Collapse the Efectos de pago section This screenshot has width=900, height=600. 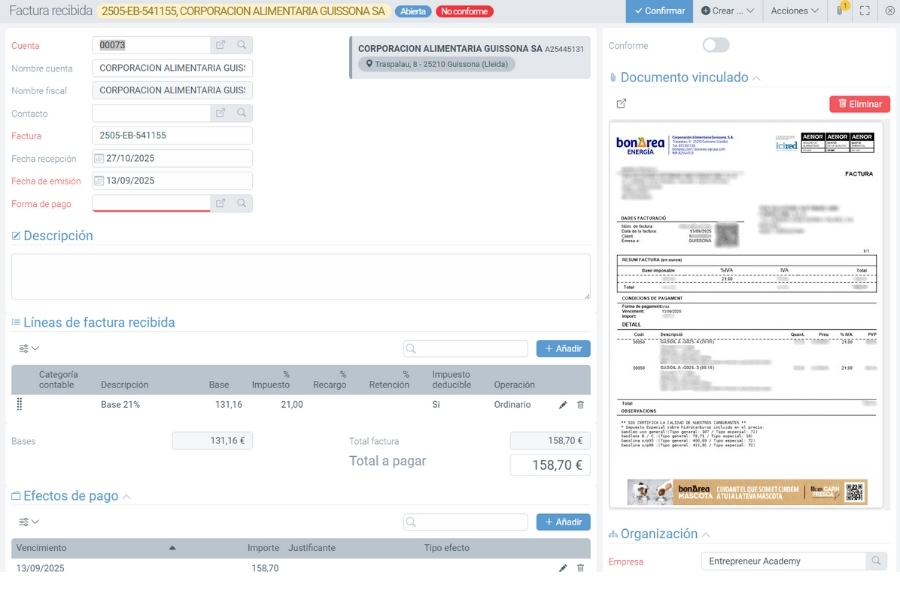click(126, 496)
